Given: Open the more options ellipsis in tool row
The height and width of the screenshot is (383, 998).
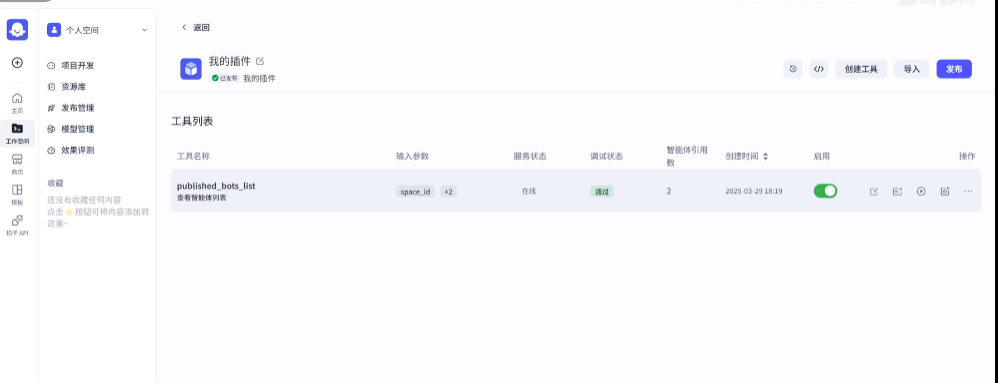Looking at the screenshot, I should tap(968, 191).
